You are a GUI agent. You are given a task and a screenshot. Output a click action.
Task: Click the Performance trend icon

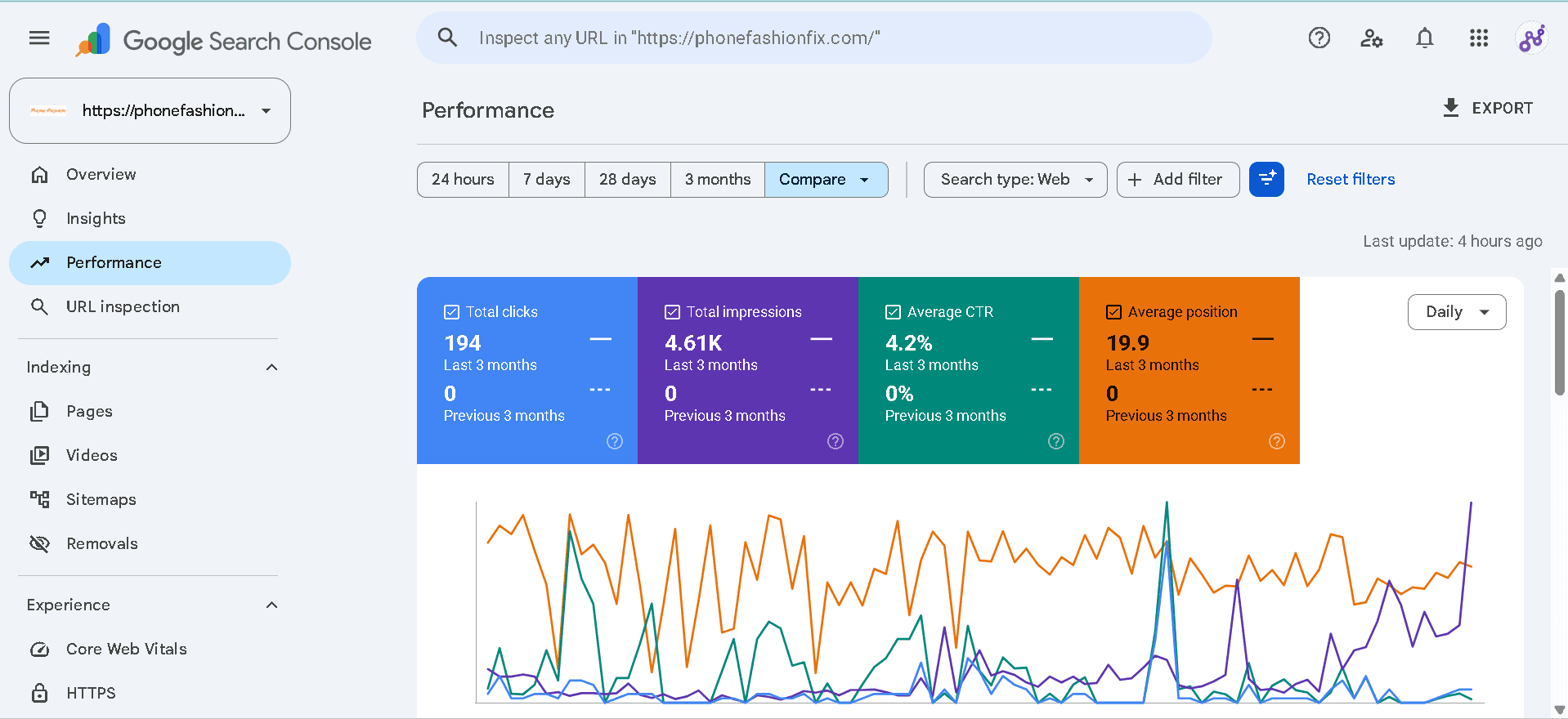click(39, 262)
